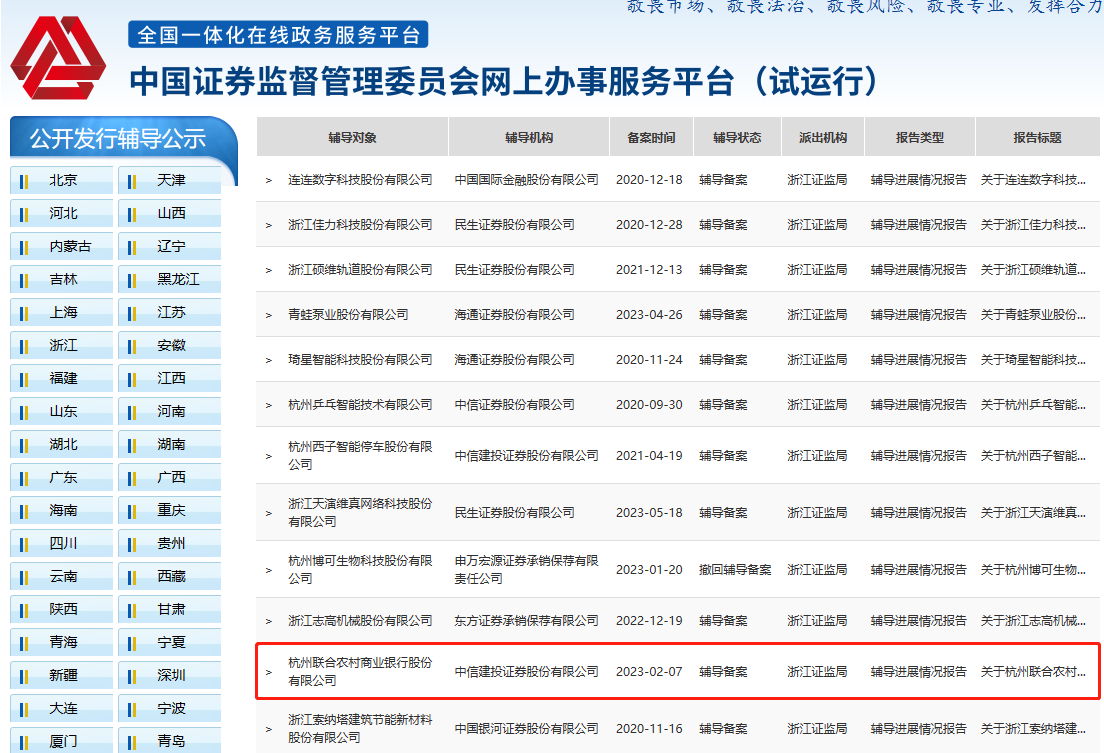
Task: Select 北京 region in sidebar
Action: 63,180
